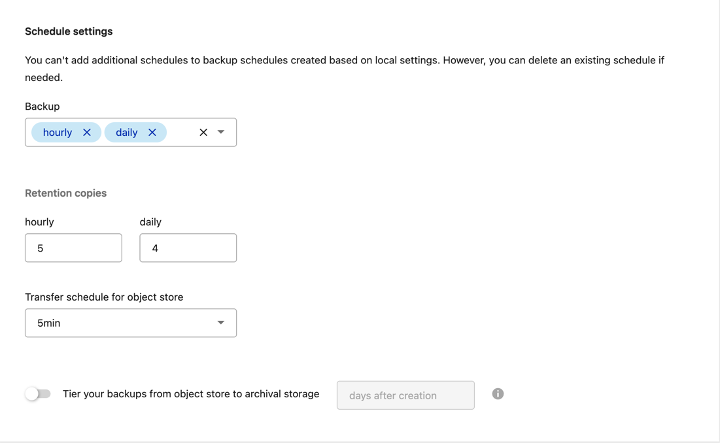Select the daily chip label
This screenshot has width=720, height=444.
click(x=126, y=132)
